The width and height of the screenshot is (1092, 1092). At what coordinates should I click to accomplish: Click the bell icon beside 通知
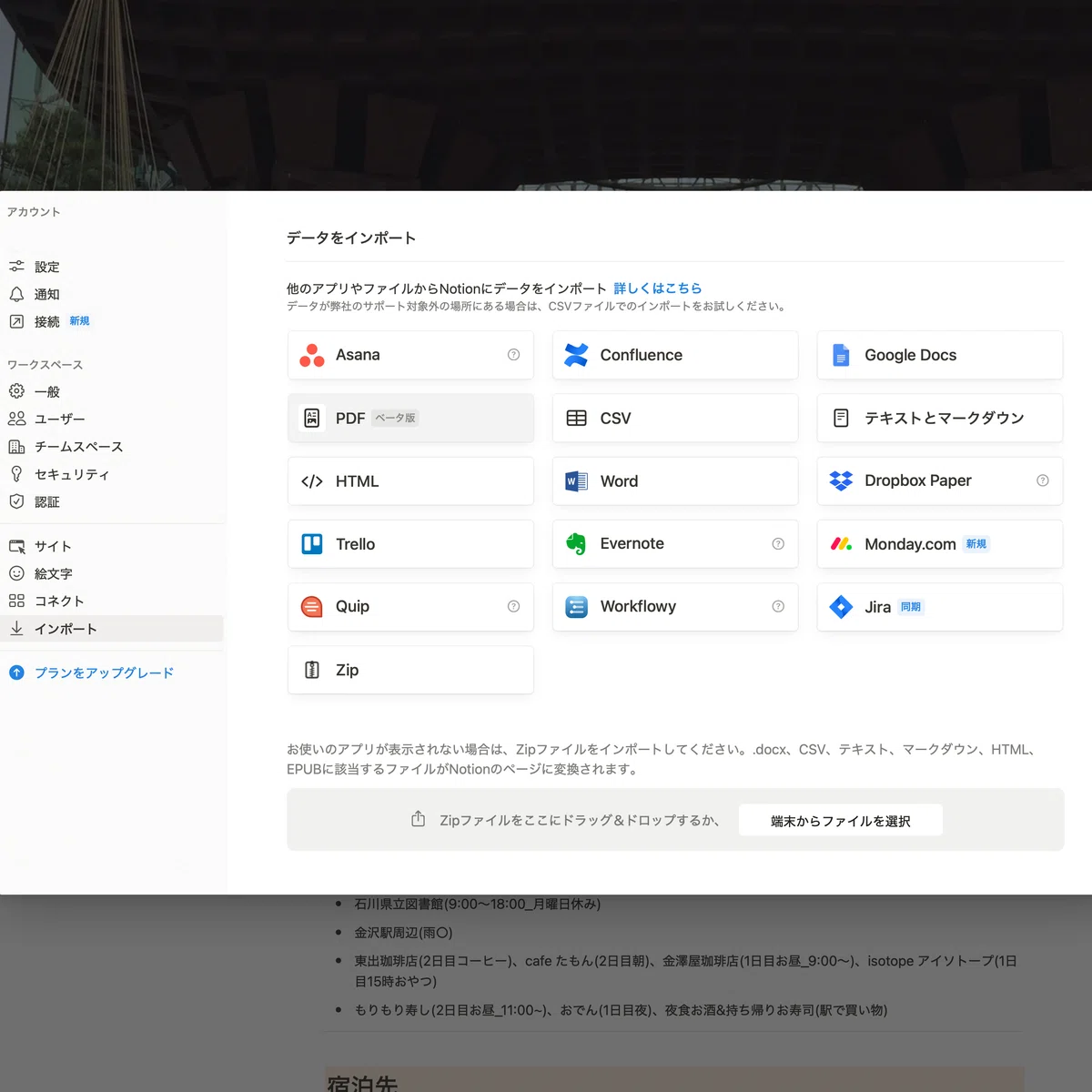click(16, 294)
